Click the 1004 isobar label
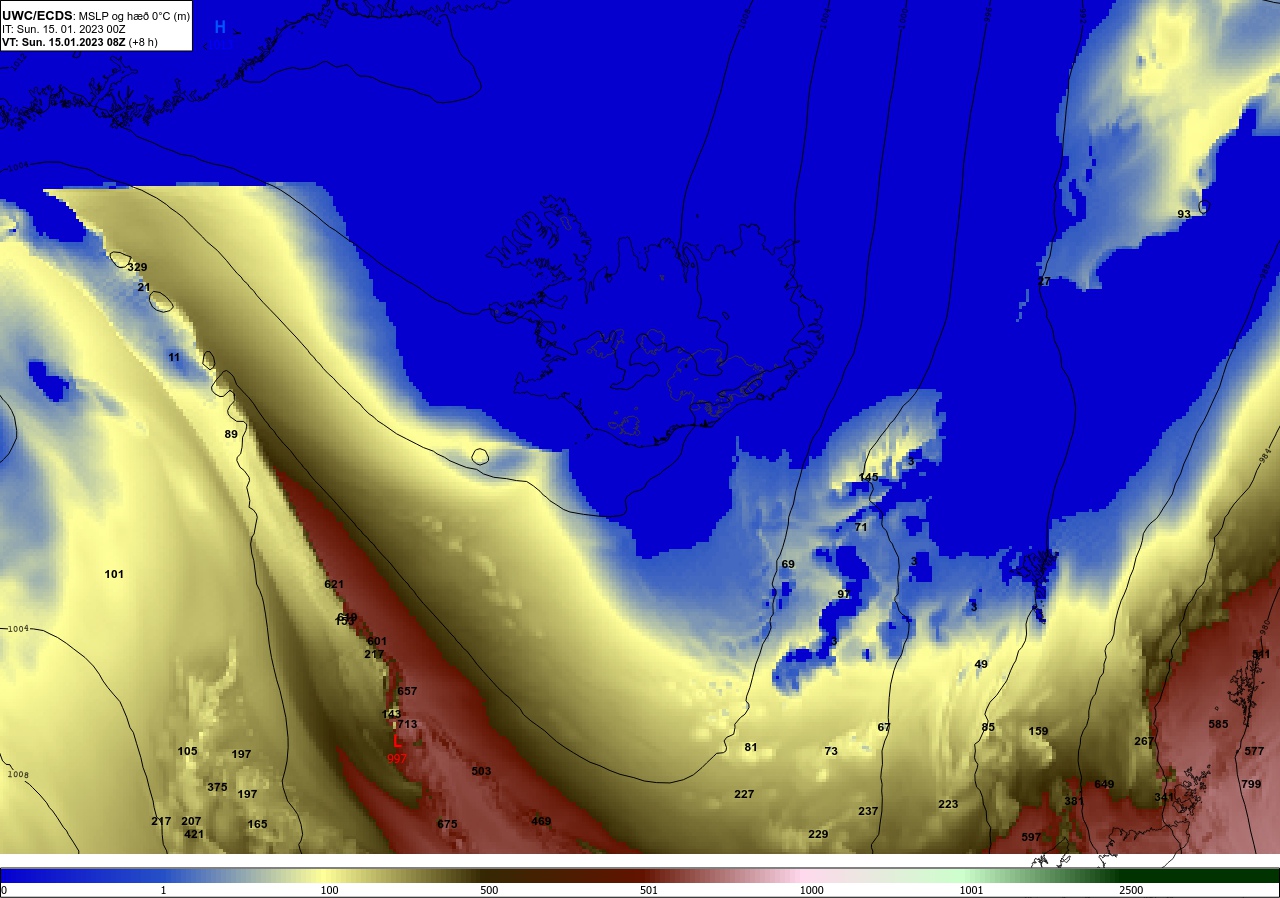This screenshot has height=898, width=1280. 18,629
